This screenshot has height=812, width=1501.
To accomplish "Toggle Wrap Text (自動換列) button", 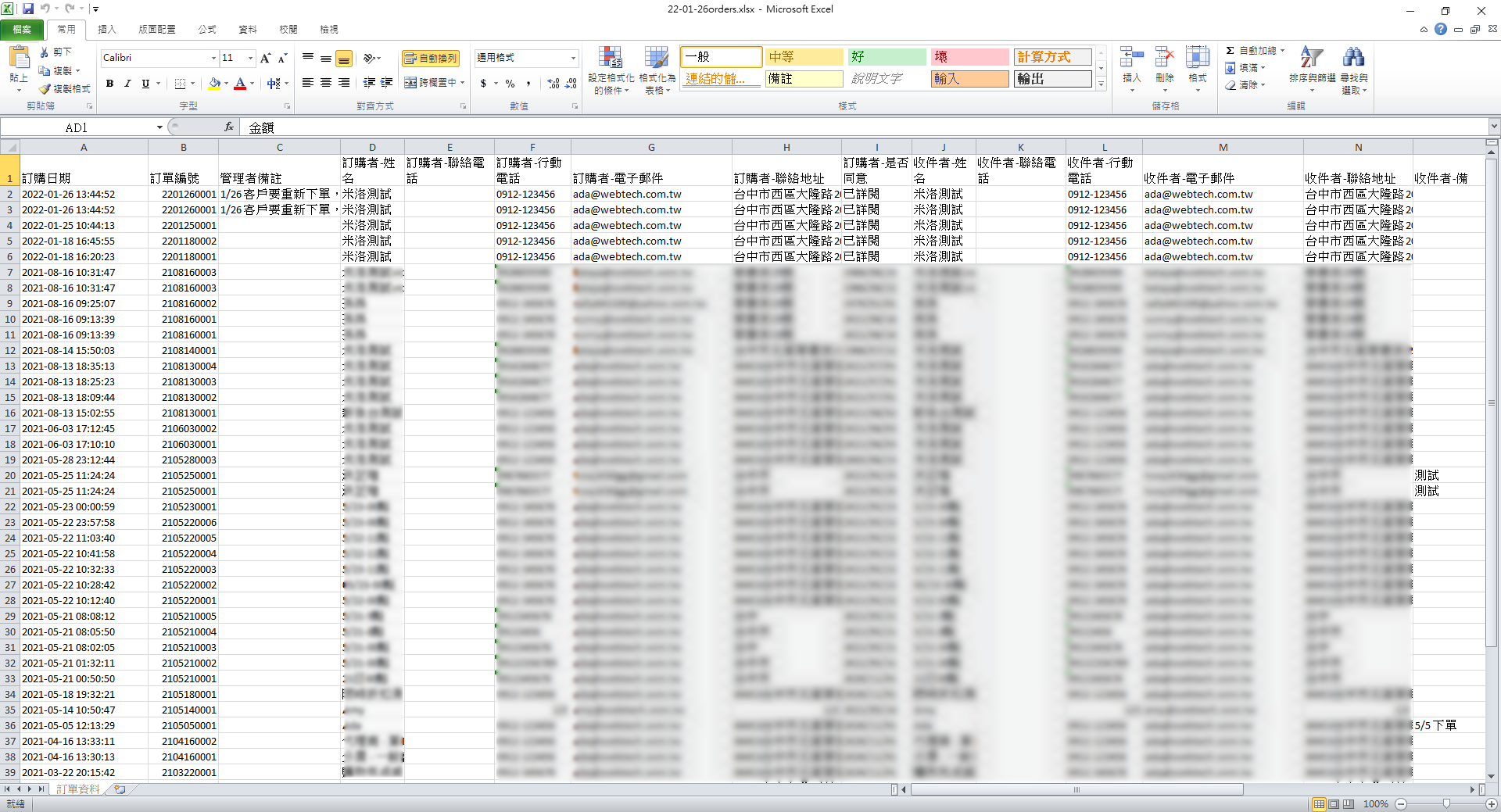I will [431, 59].
